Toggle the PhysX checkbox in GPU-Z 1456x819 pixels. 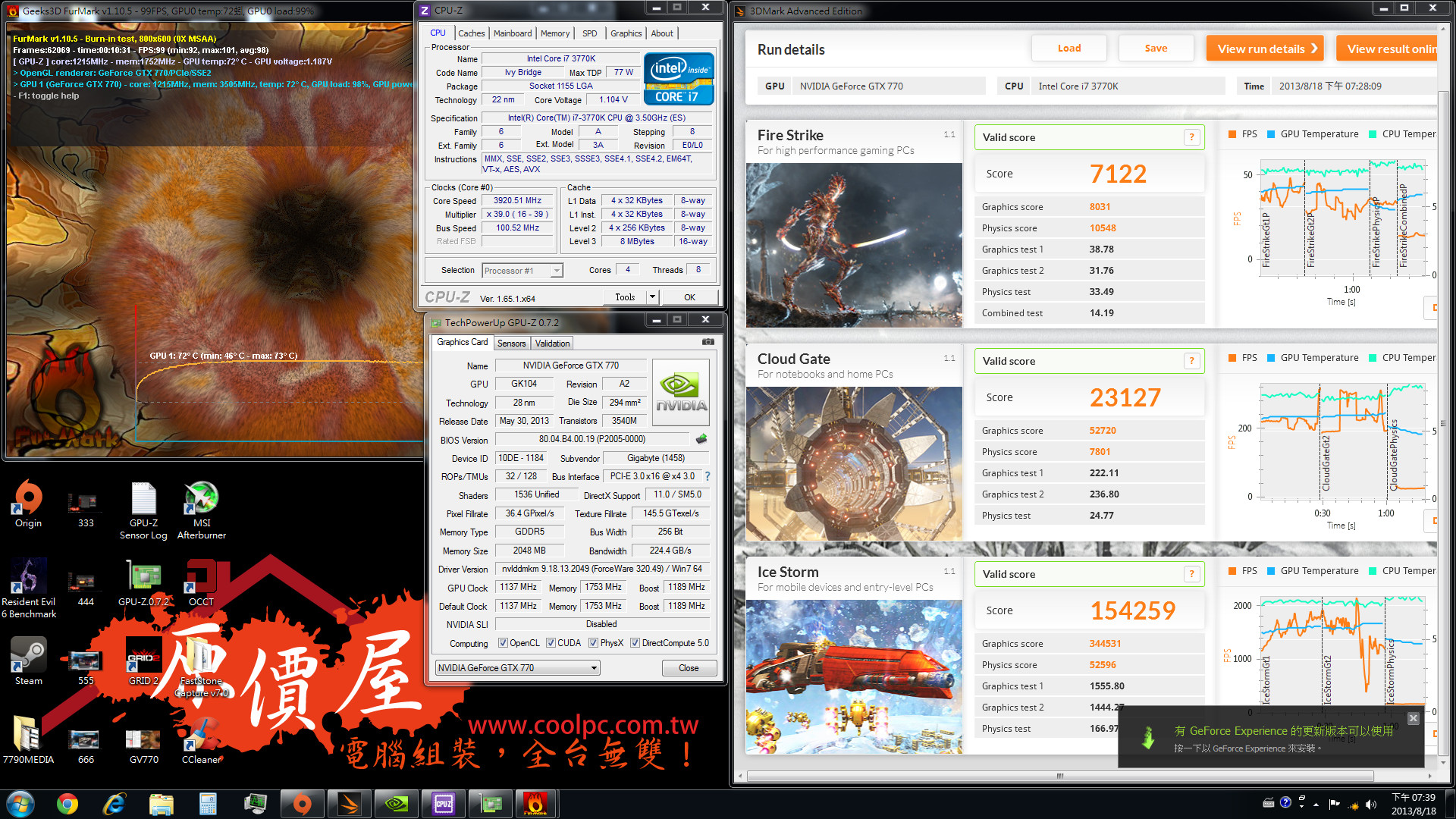coord(594,643)
